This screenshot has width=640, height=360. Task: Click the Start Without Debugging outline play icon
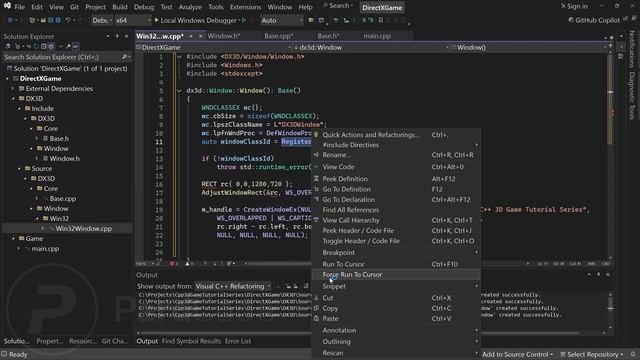[244, 20]
